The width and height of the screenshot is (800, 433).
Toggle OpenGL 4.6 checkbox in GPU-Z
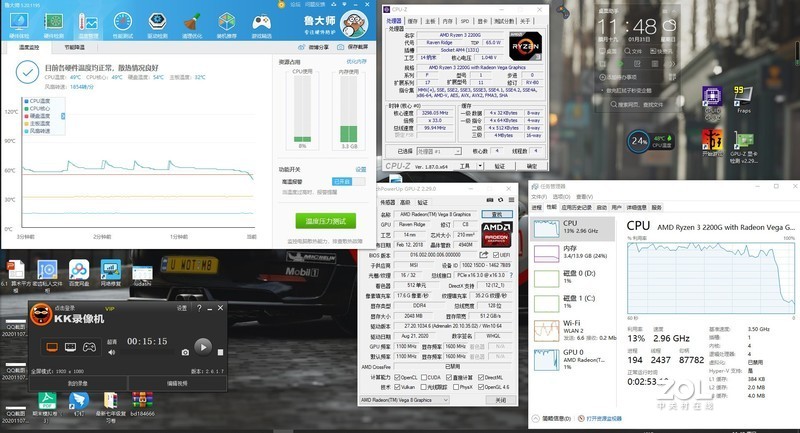481,387
